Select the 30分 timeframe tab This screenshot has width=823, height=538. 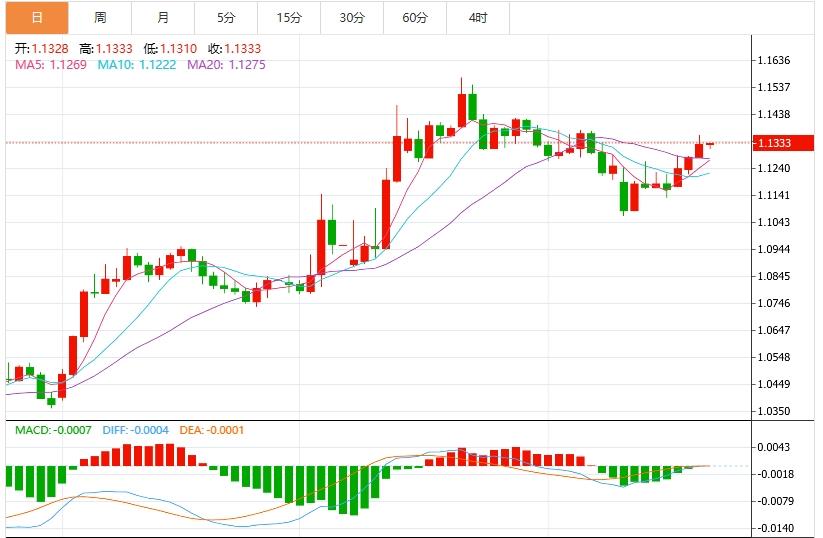[x=352, y=18]
